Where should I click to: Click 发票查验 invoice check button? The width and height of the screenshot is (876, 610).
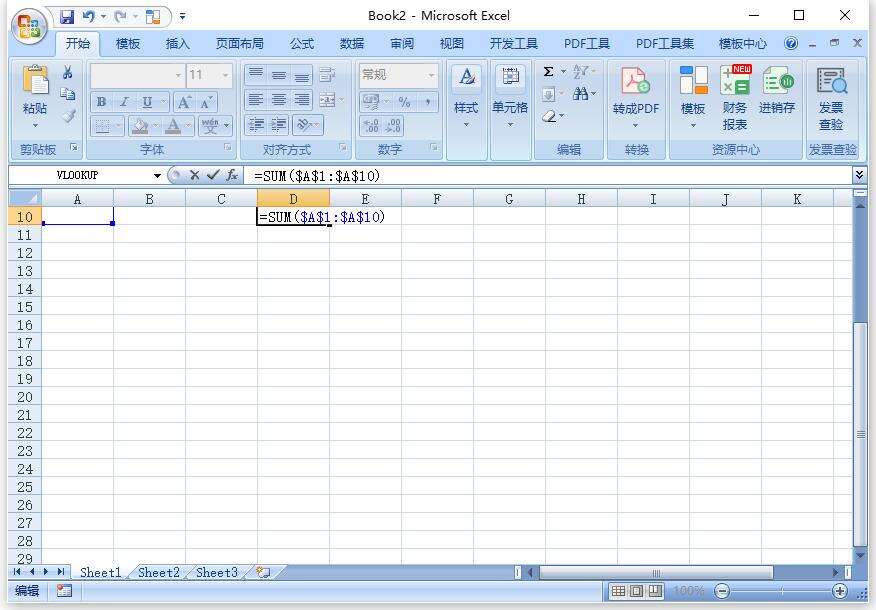tap(831, 98)
